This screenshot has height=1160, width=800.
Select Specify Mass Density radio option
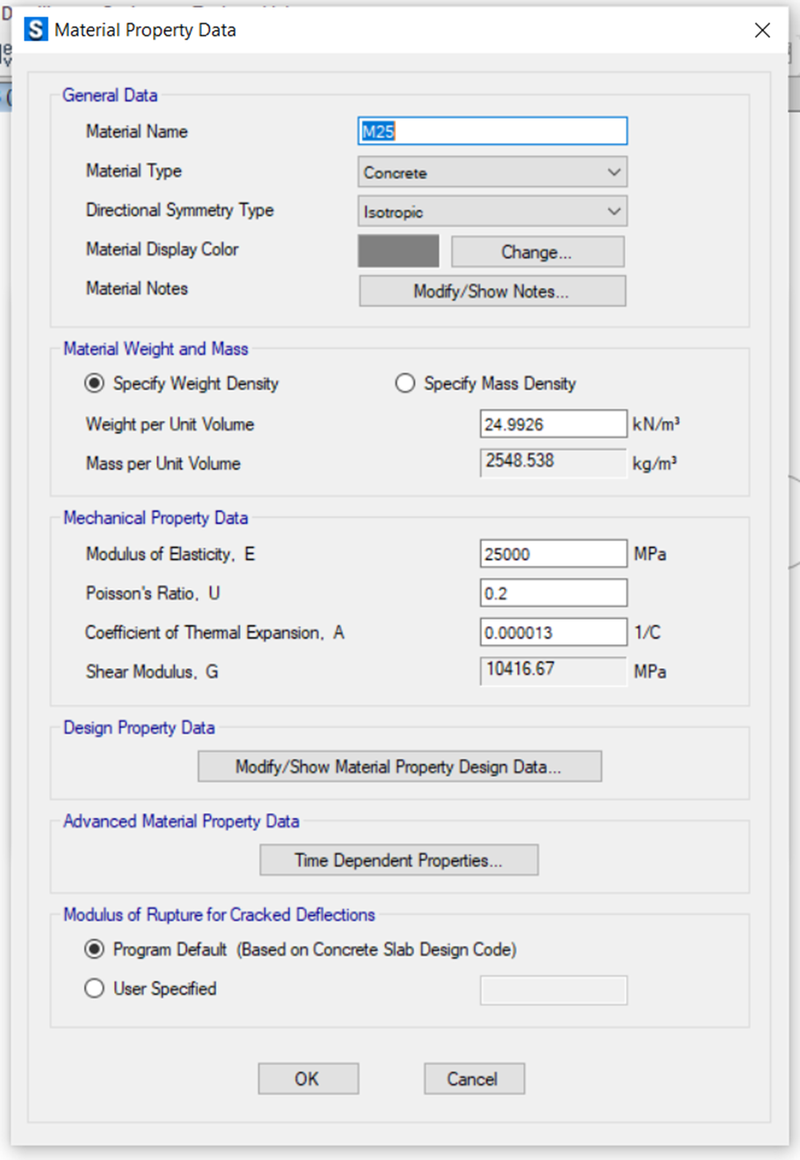(x=405, y=384)
